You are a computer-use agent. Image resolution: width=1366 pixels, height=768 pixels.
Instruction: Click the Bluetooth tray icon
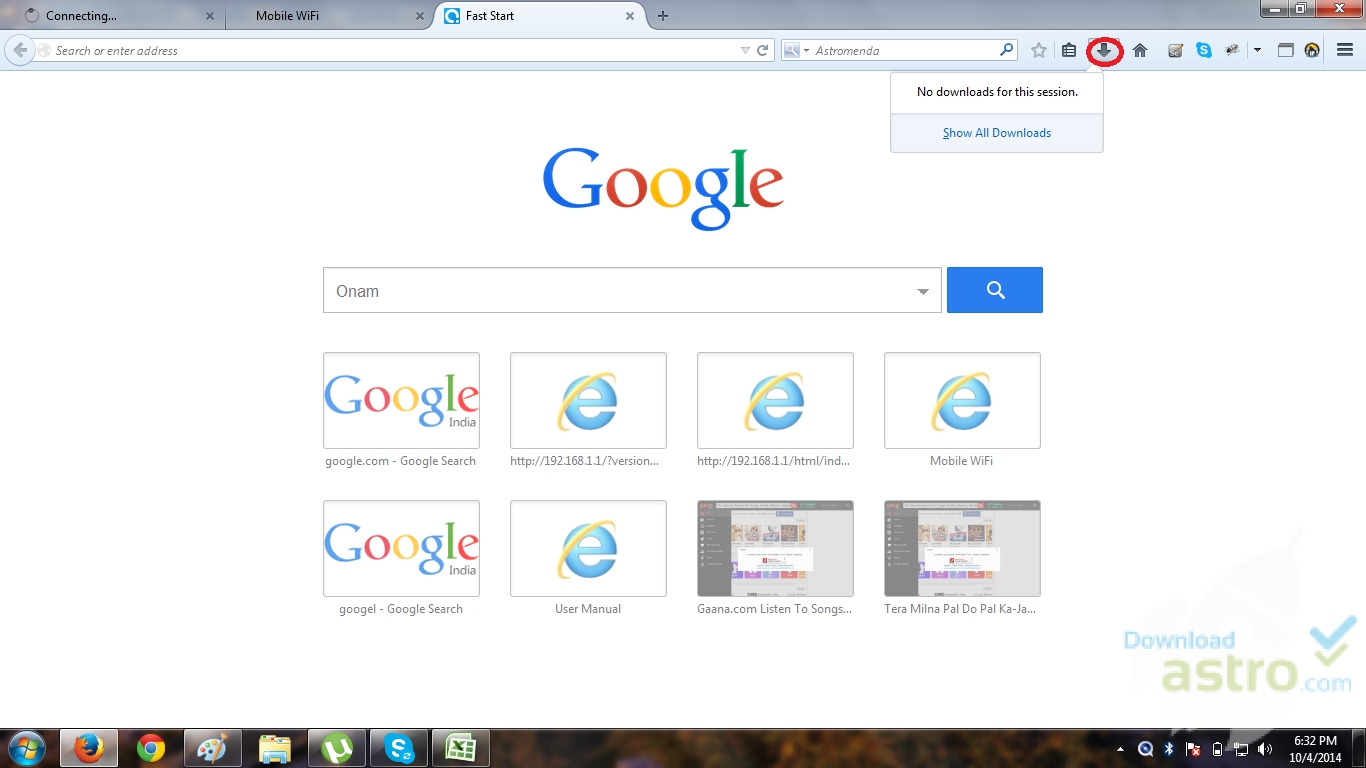point(1169,748)
